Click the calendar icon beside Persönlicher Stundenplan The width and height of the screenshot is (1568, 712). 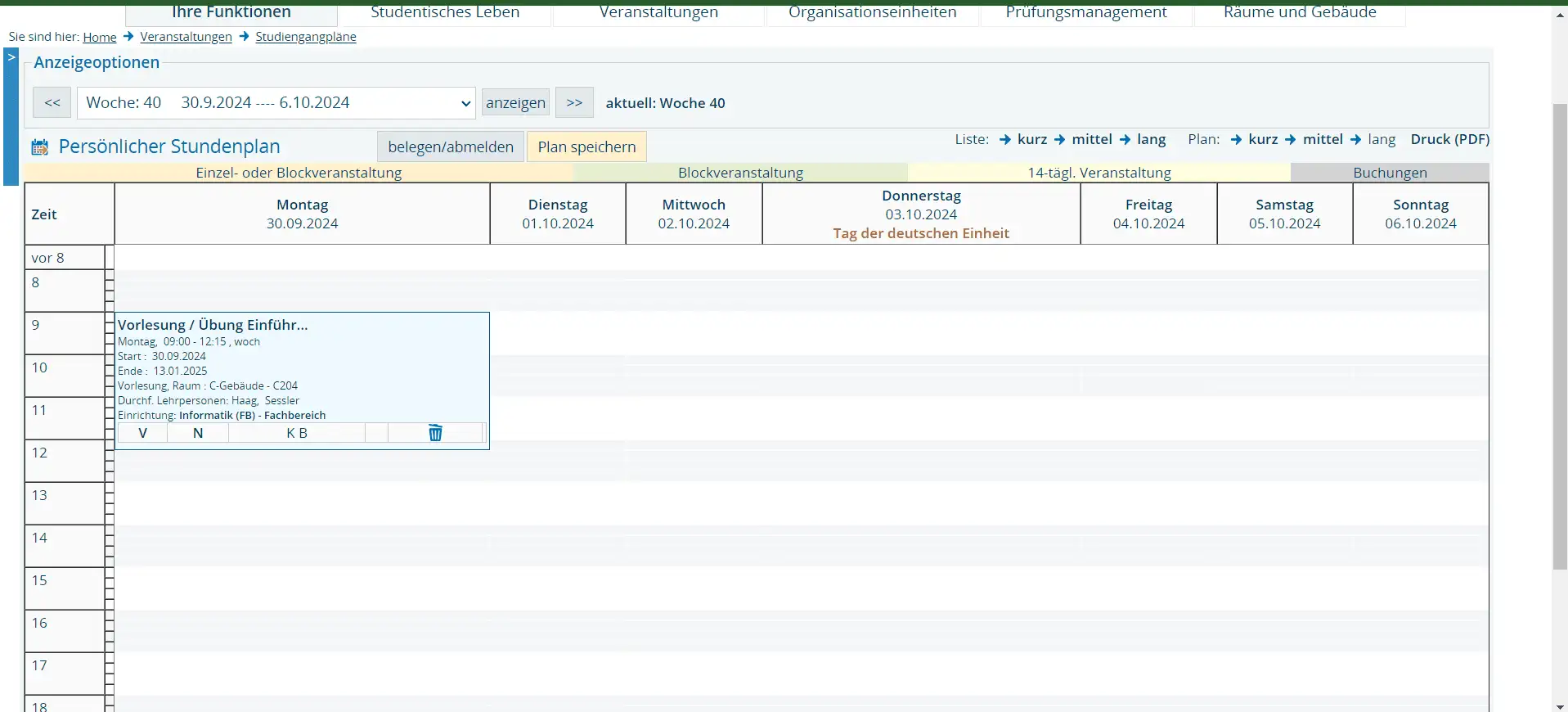tap(39, 147)
